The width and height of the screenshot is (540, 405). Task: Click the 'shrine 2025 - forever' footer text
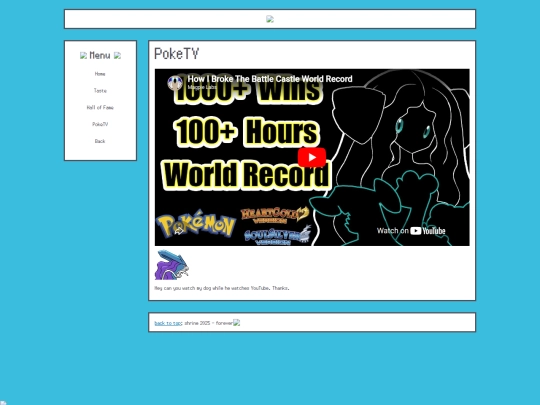tap(209, 323)
